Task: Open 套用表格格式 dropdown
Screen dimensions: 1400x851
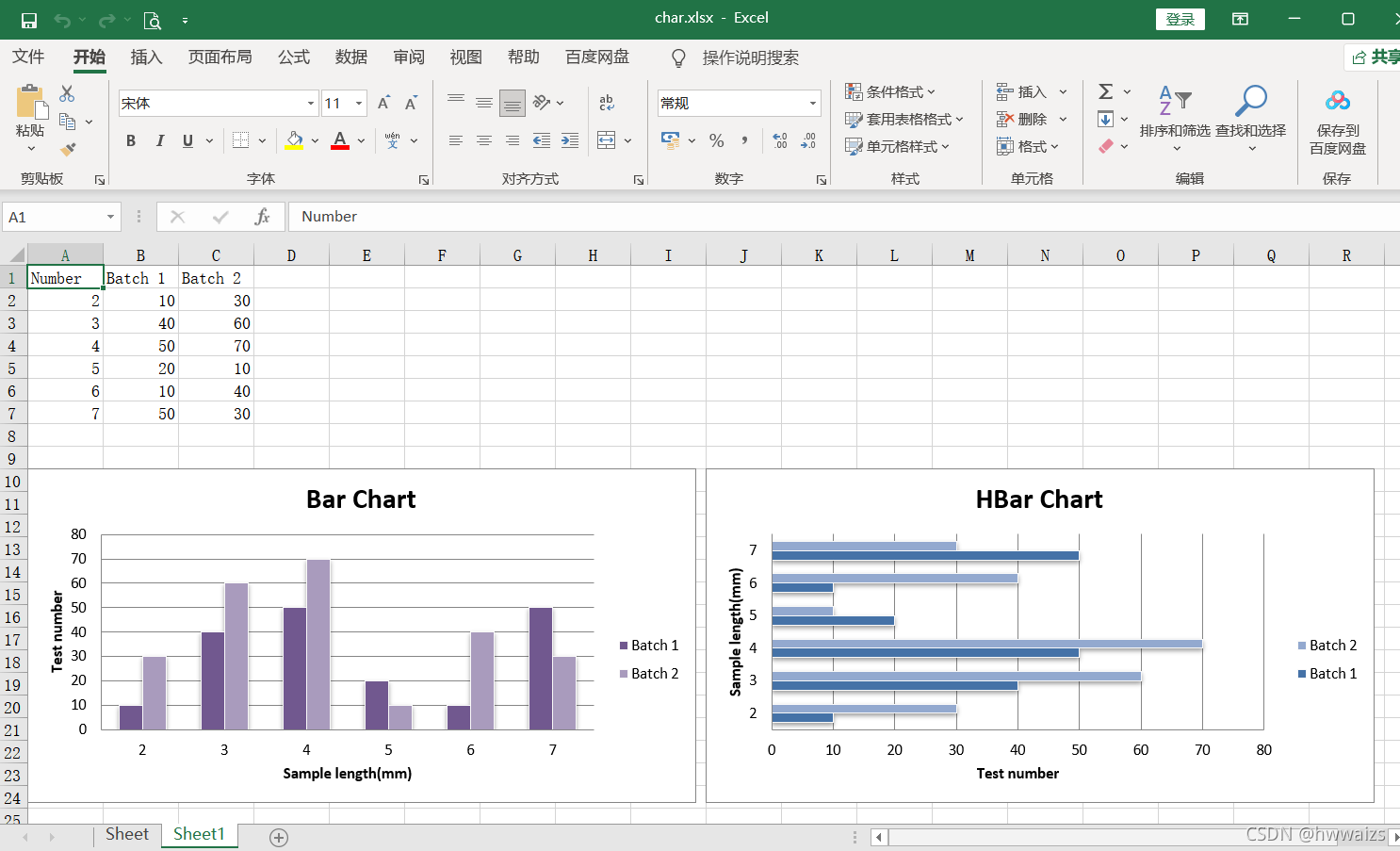Action: [x=904, y=119]
